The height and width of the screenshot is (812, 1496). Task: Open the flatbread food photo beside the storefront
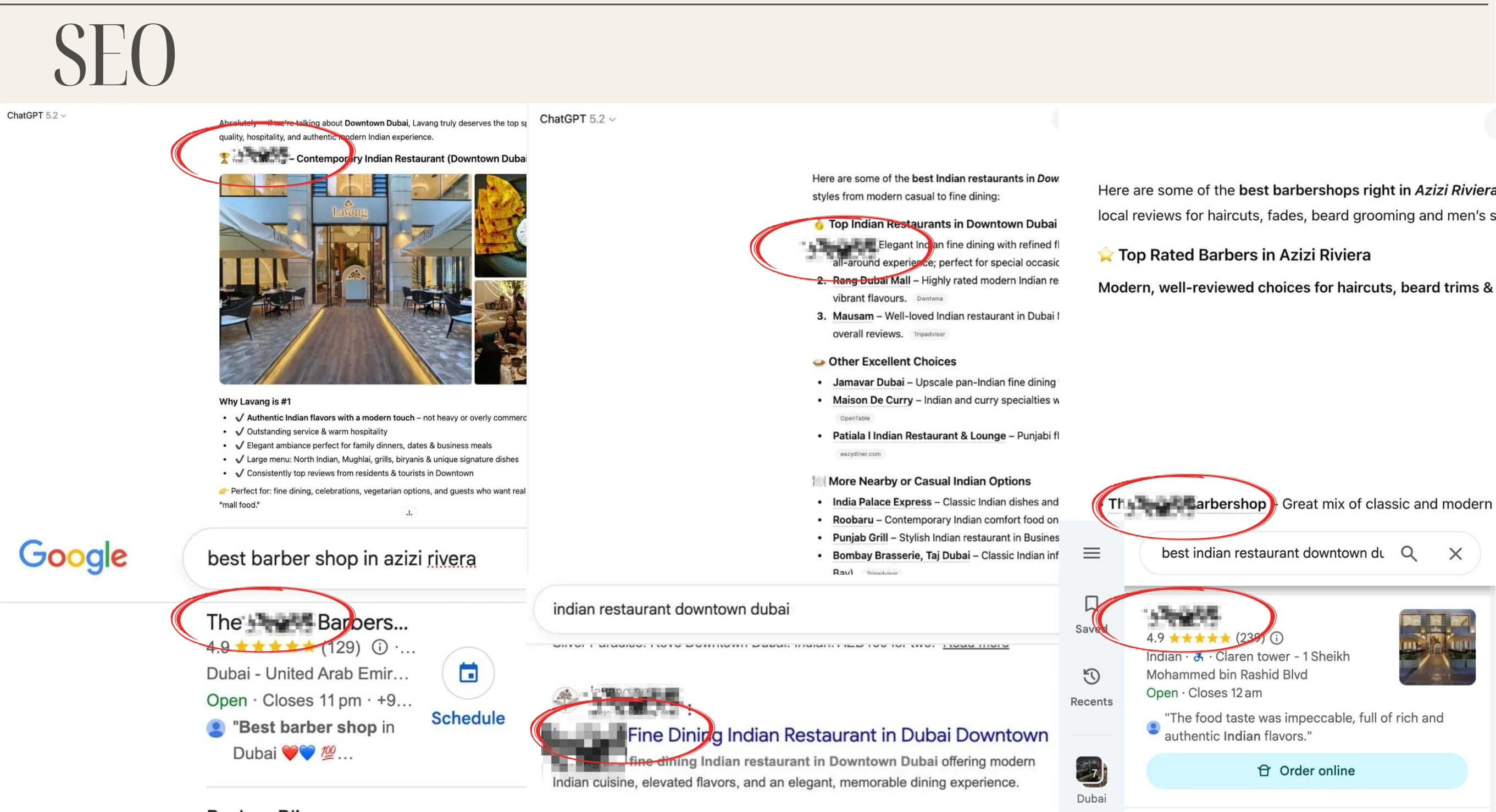[x=501, y=225]
